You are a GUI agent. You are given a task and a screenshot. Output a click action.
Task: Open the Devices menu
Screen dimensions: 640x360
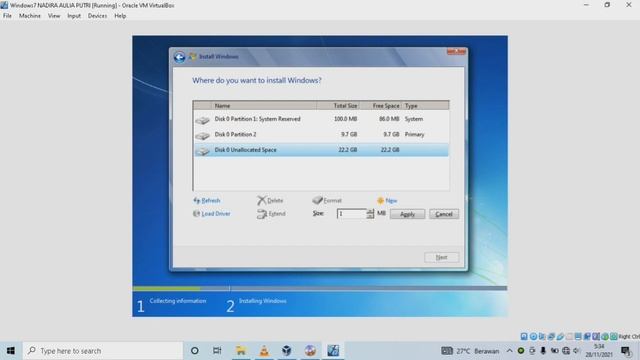pos(97,16)
